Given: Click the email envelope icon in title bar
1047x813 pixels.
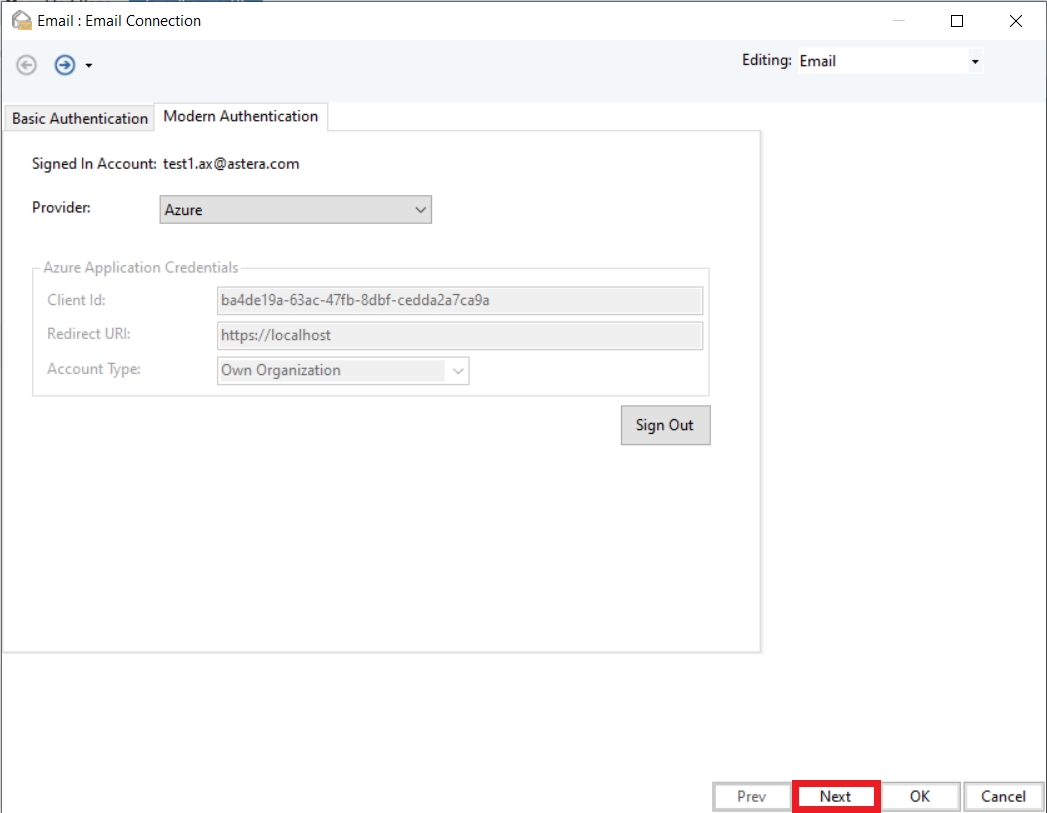Looking at the screenshot, I should [21, 21].
